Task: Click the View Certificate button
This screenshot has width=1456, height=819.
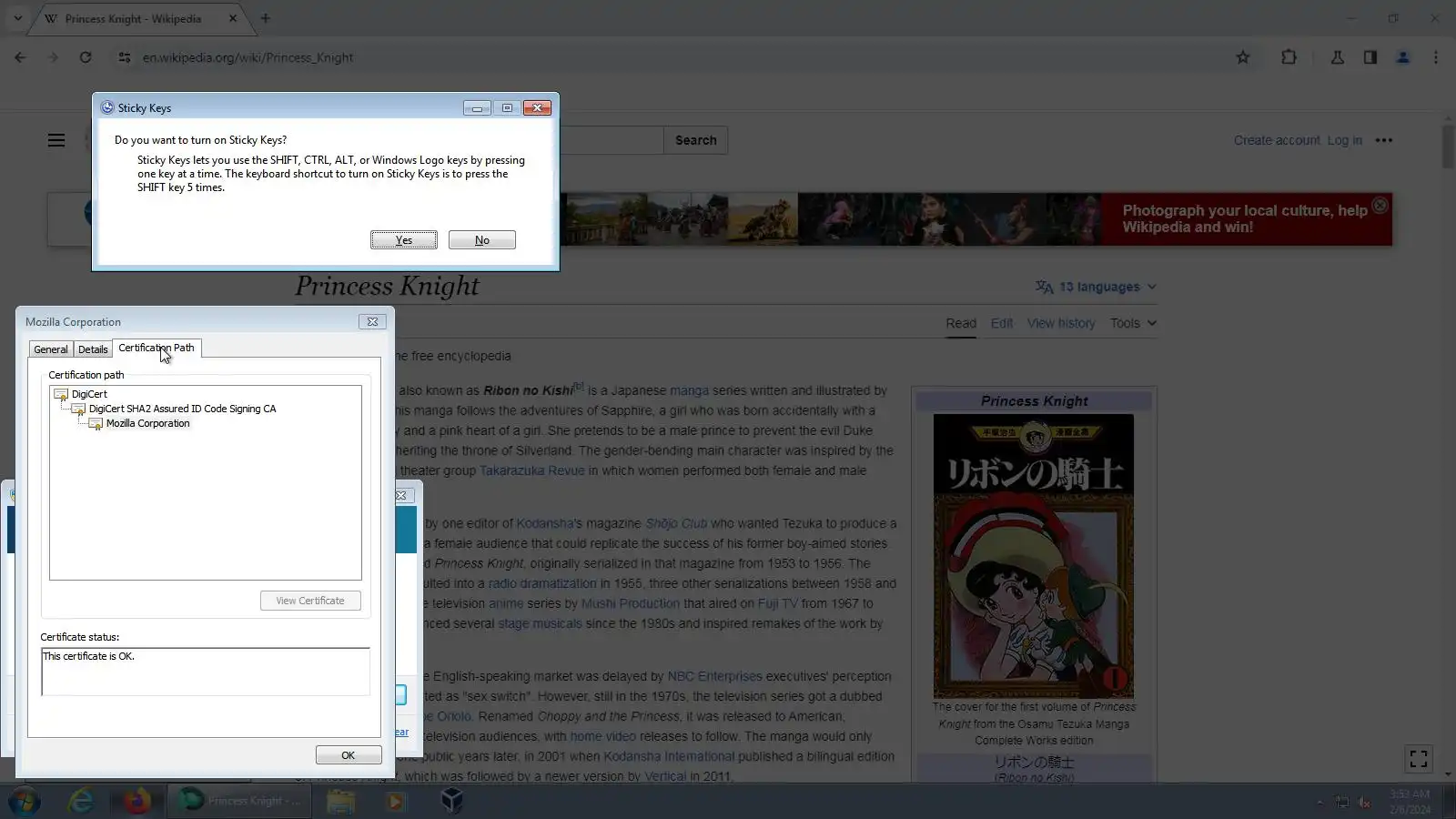Action: (x=310, y=601)
